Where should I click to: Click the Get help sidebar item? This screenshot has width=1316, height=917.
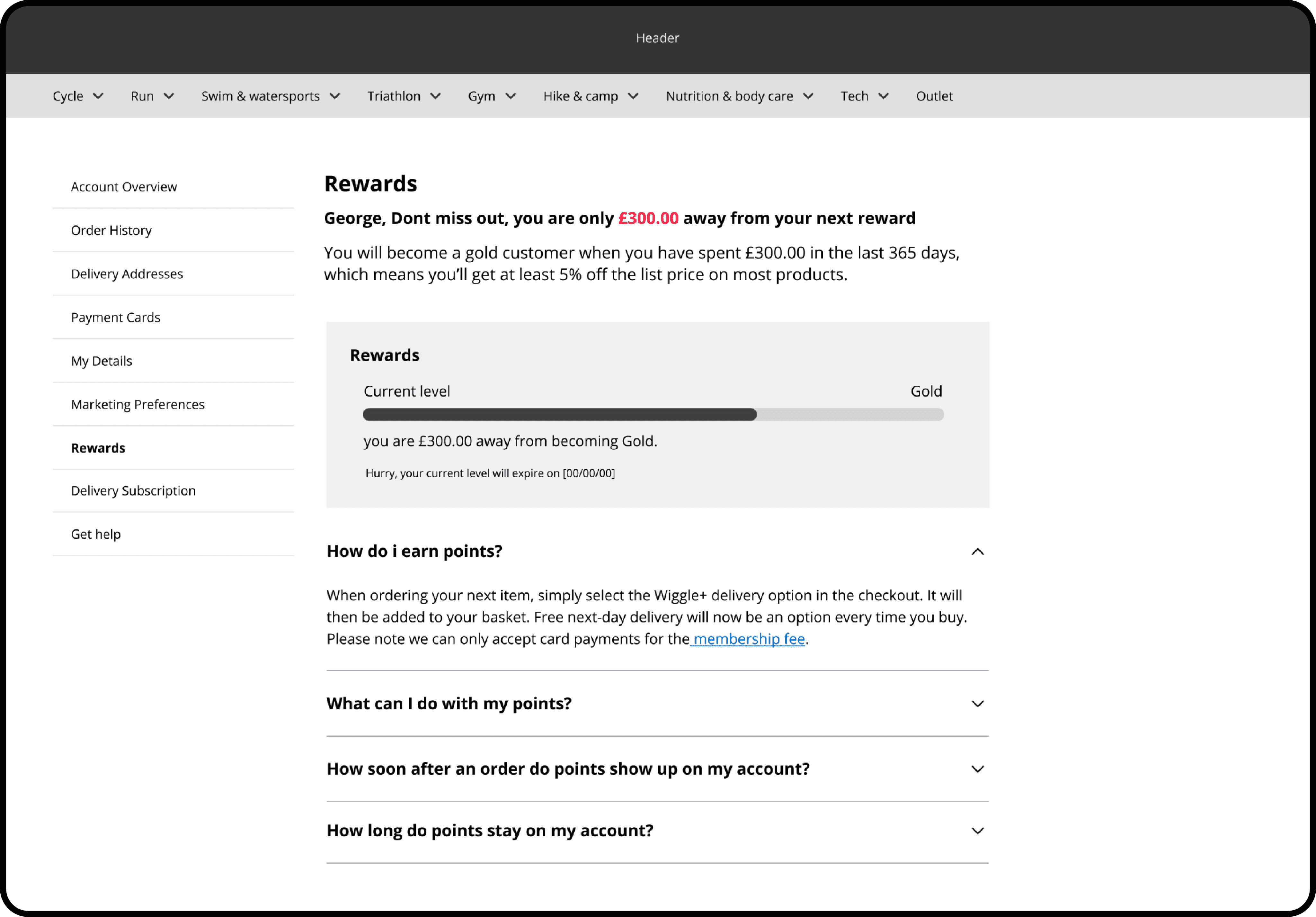[x=96, y=535]
